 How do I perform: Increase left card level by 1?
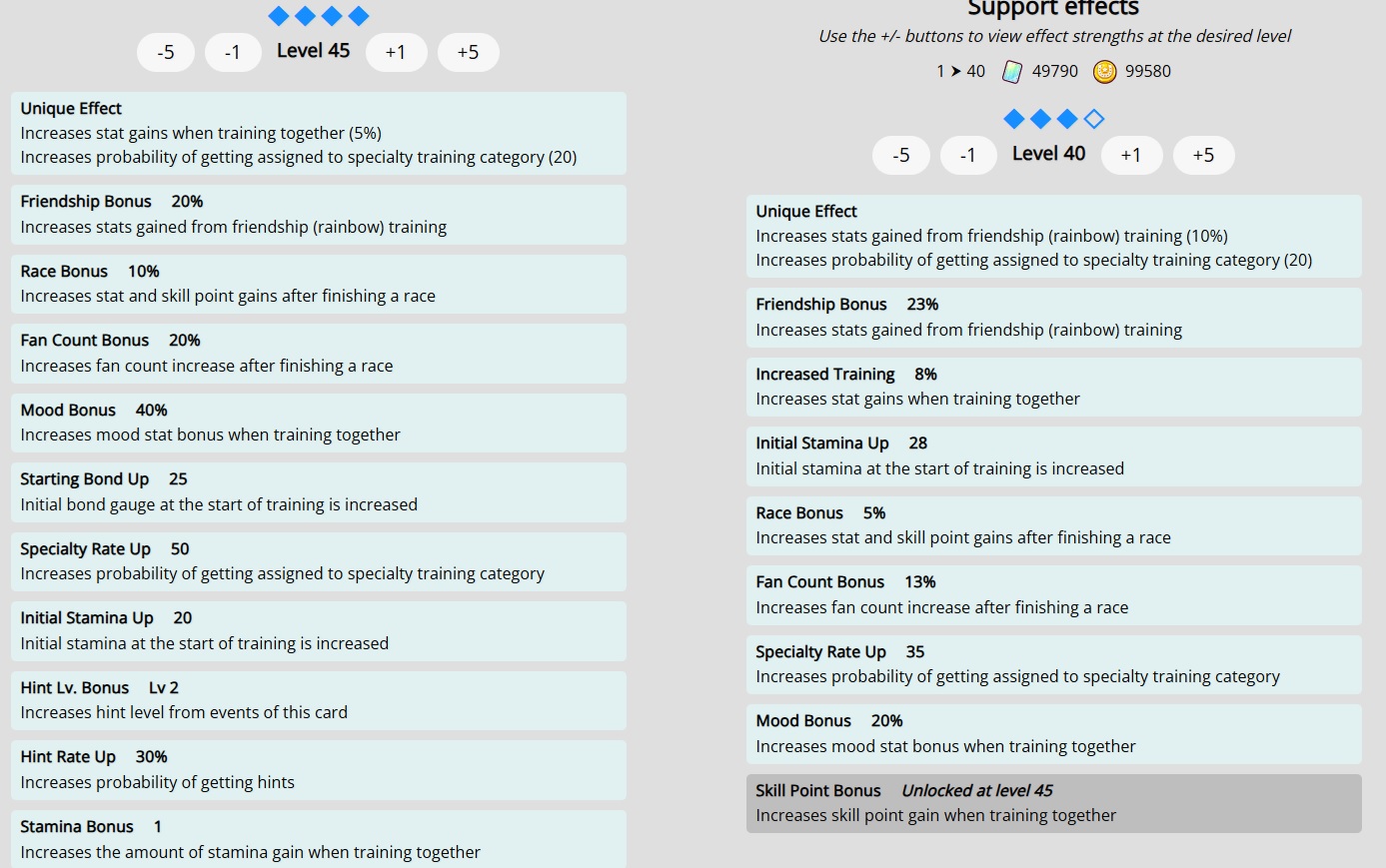[x=396, y=52]
